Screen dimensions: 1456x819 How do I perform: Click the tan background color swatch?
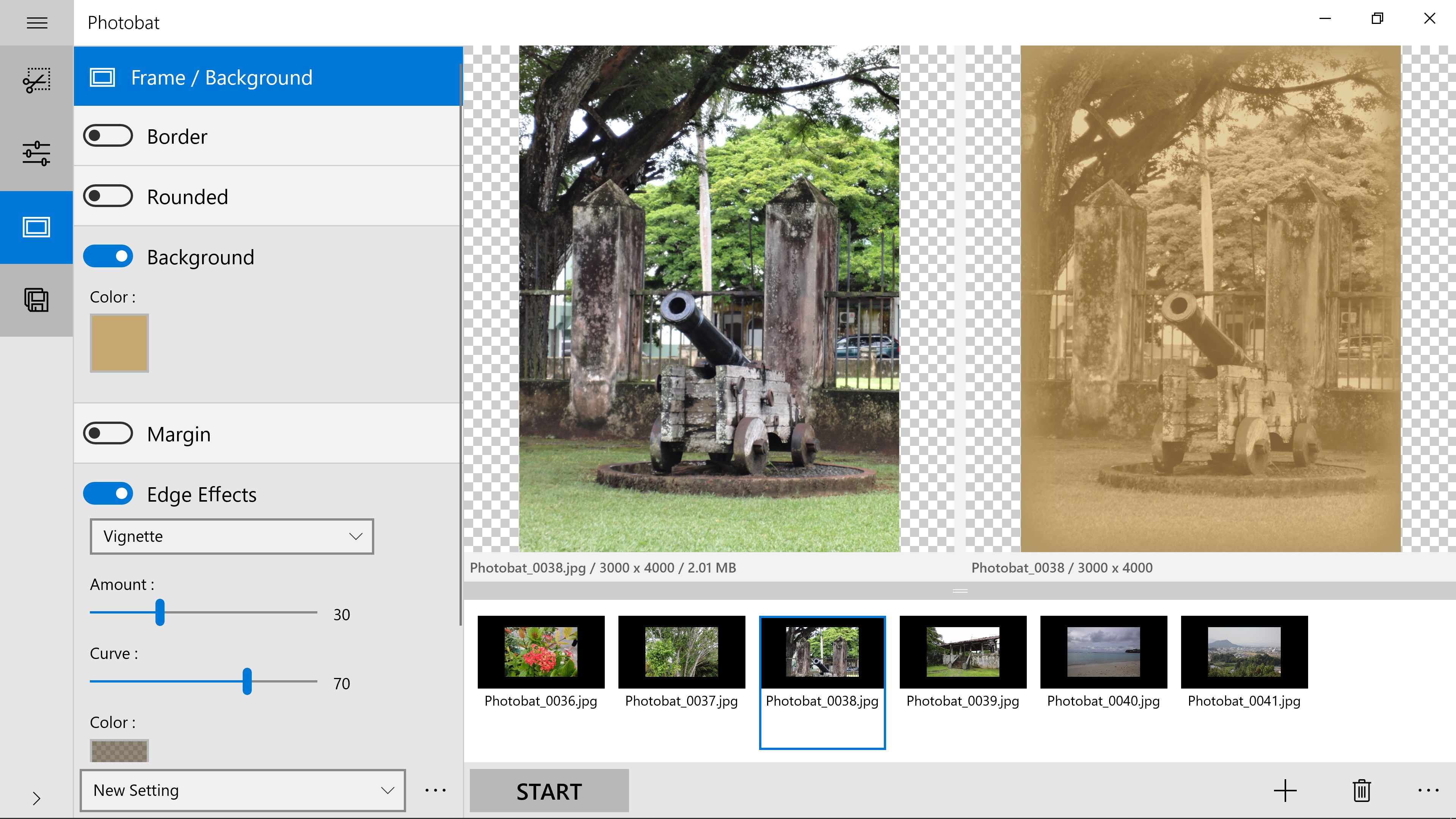119,343
